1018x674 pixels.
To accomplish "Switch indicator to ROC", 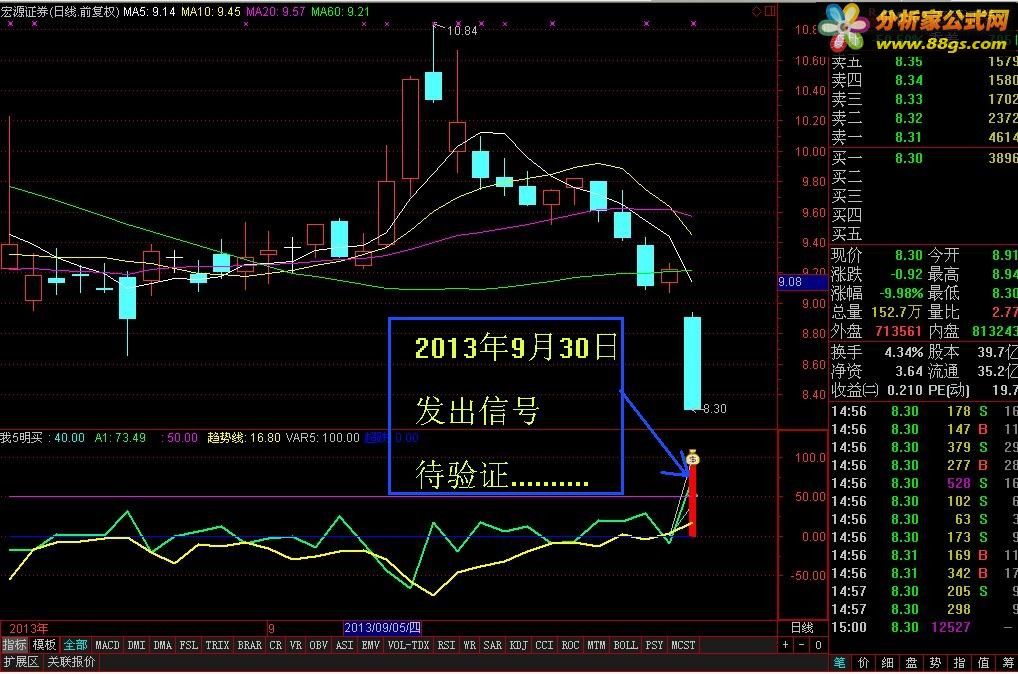I will pyautogui.click(x=570, y=645).
